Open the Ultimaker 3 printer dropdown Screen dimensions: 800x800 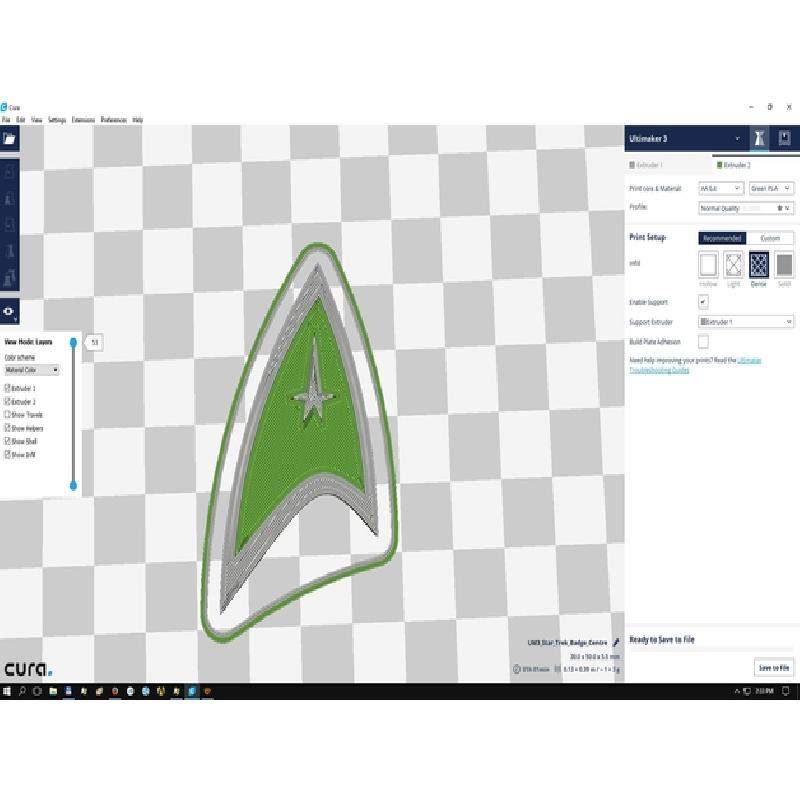point(685,138)
